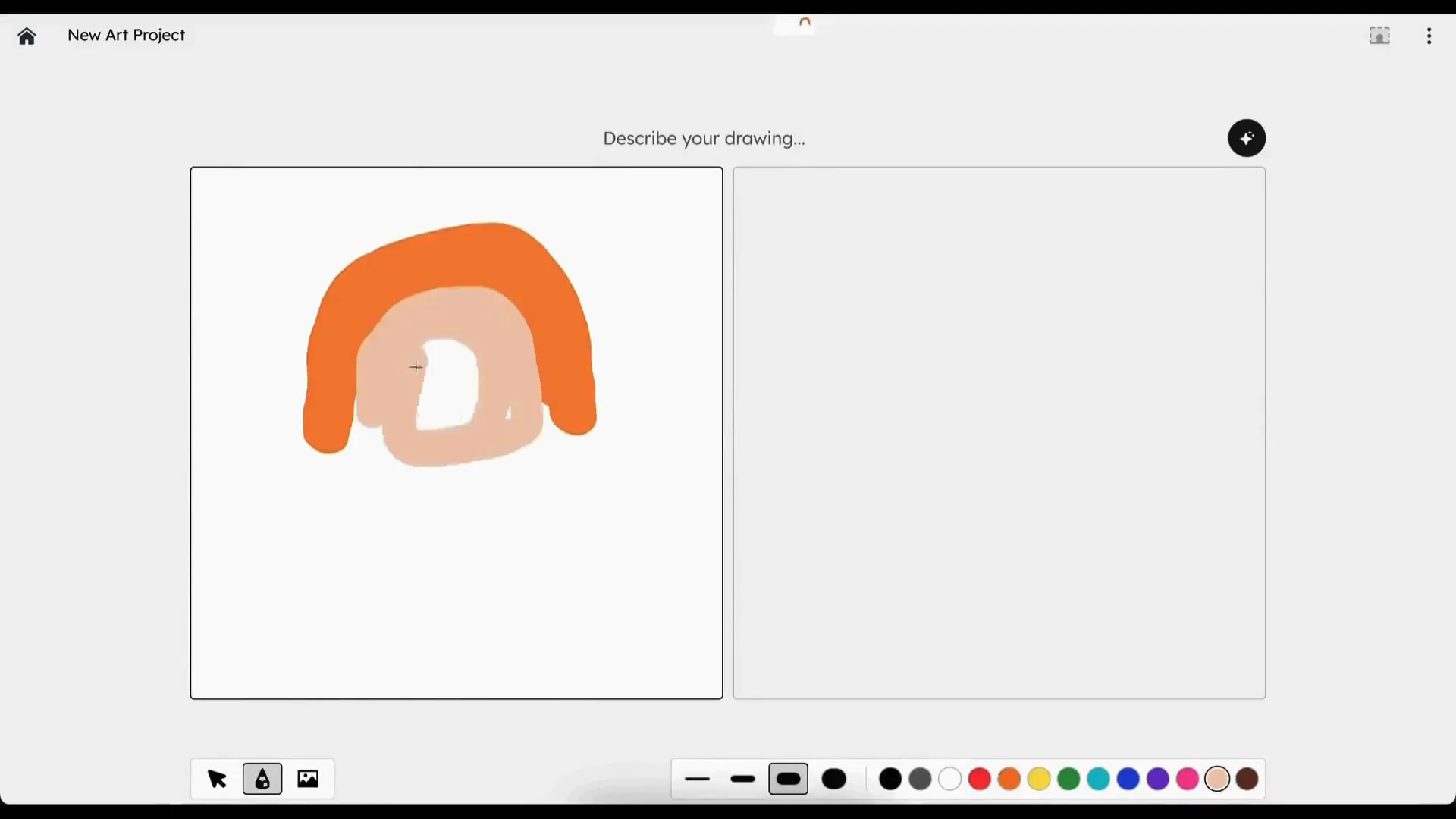Open the three-dot more options menu
Image resolution: width=1456 pixels, height=819 pixels.
click(1429, 36)
